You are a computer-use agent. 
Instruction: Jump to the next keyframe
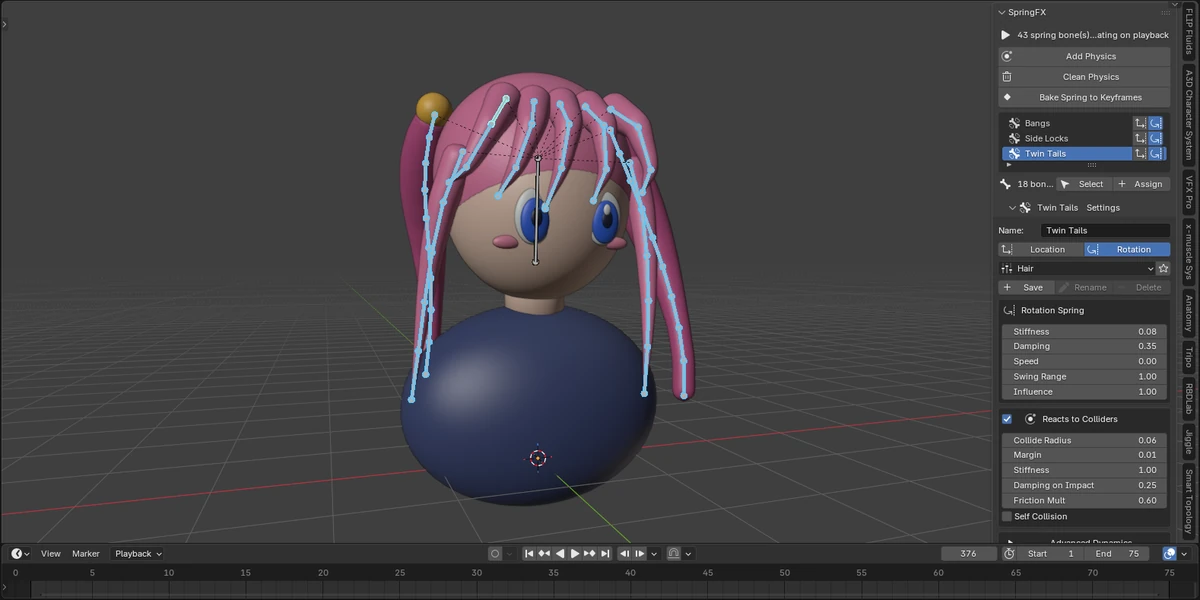coord(590,553)
